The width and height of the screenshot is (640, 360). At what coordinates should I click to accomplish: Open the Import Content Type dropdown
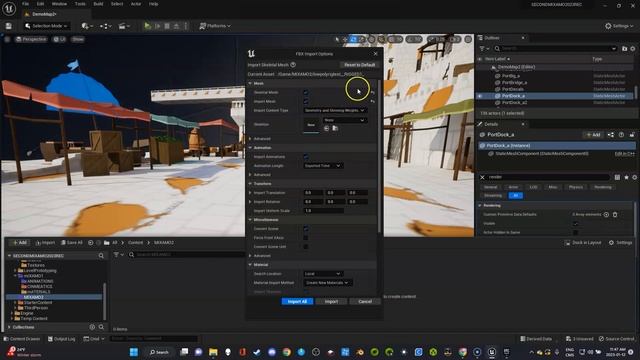click(335, 110)
